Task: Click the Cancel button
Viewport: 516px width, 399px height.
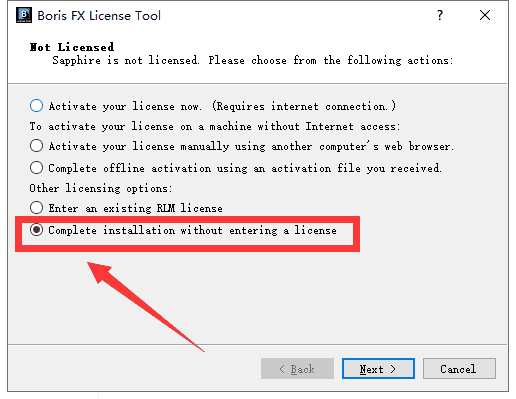Action: (459, 369)
